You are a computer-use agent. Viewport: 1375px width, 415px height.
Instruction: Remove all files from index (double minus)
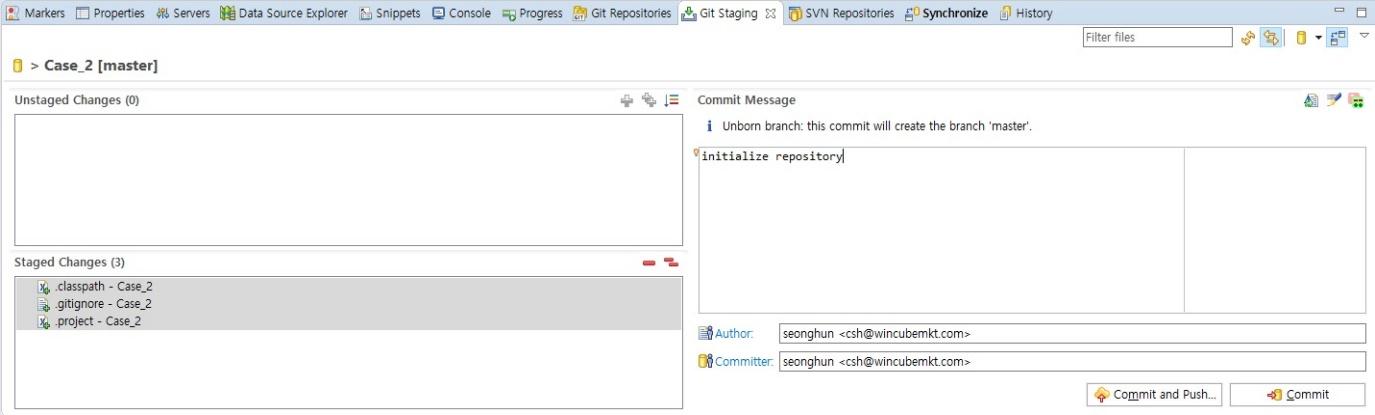tap(671, 262)
